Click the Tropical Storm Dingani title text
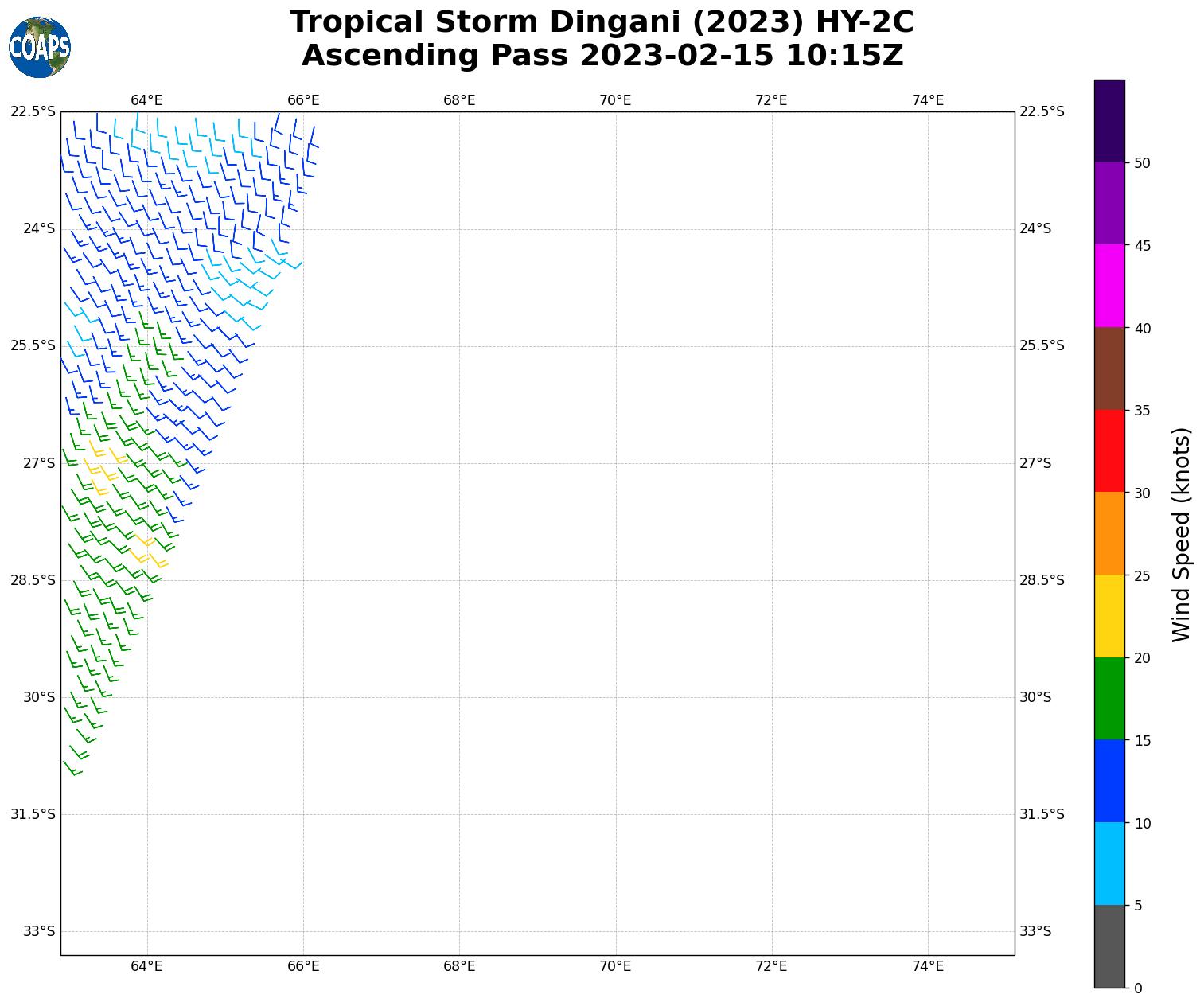 click(x=602, y=22)
